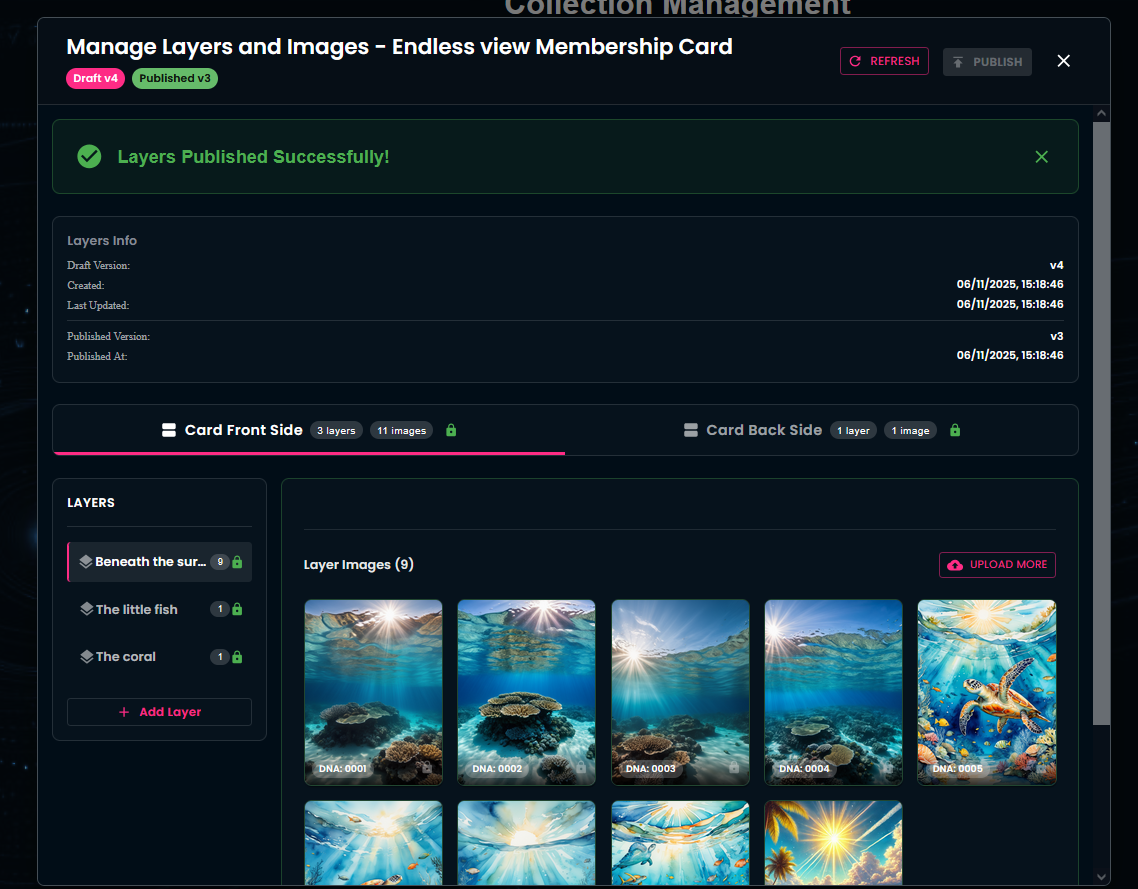
Task: Click the scroll down arrow of the scrollbar
Action: (1101, 877)
